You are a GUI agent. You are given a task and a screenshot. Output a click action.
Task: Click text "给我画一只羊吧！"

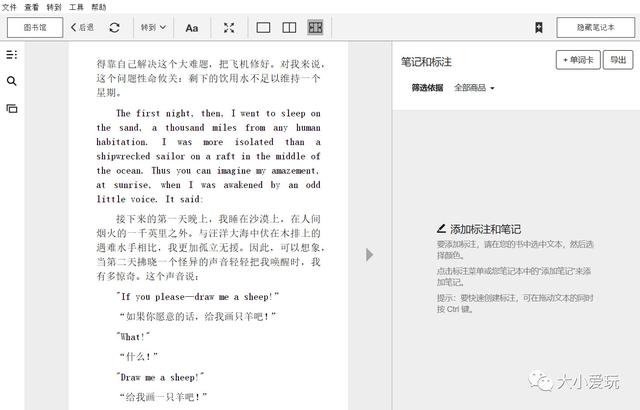[x=163, y=397]
